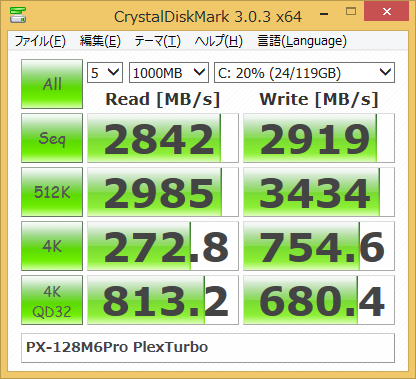Start the 4K QD32 benchmark test
Viewport: 416px width, 379px height.
52,300
